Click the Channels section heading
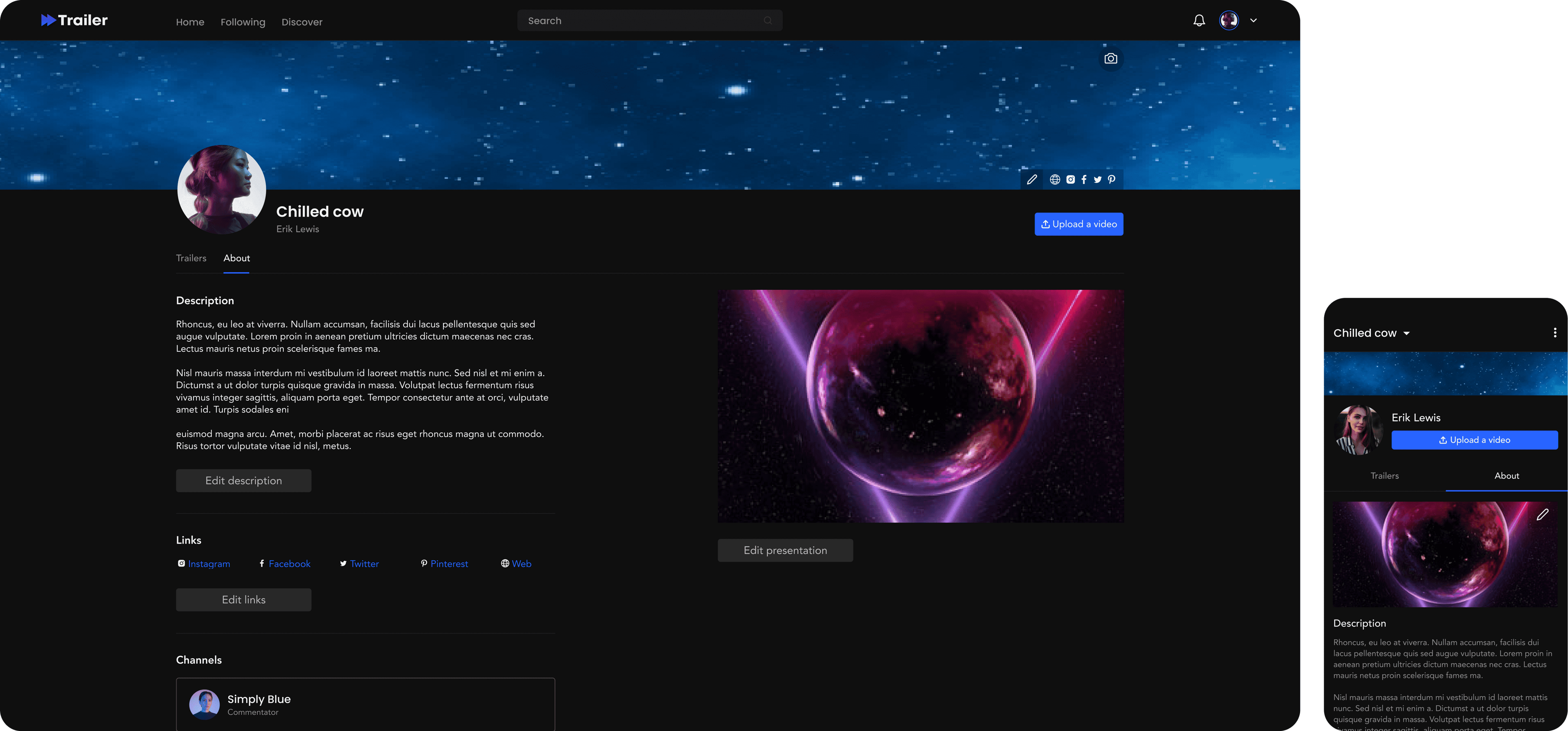 point(198,660)
